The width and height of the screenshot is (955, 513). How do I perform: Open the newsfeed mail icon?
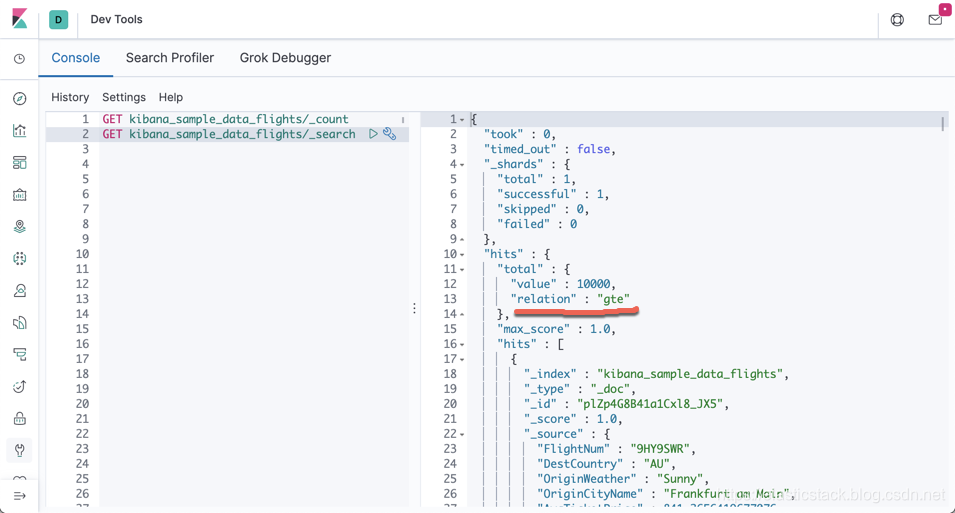[x=935, y=19]
